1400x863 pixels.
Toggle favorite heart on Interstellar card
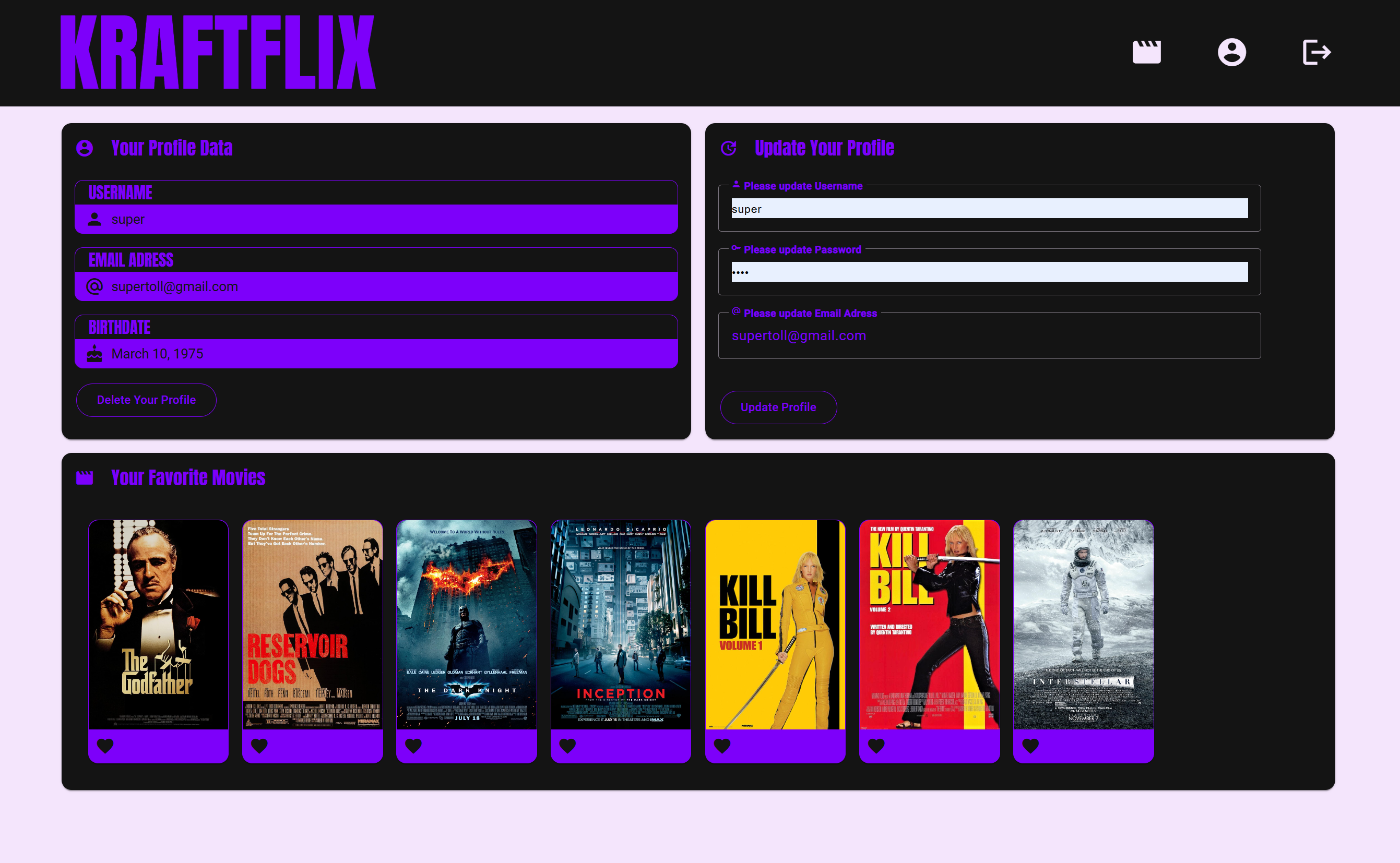[1030, 746]
